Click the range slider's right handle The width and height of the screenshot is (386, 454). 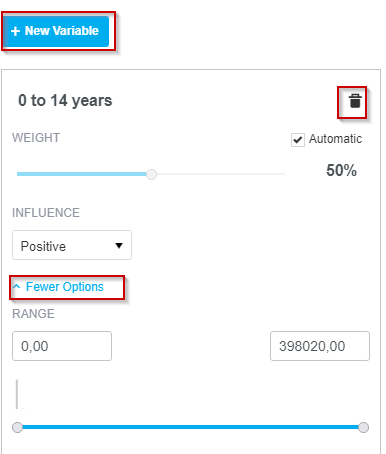click(x=363, y=427)
